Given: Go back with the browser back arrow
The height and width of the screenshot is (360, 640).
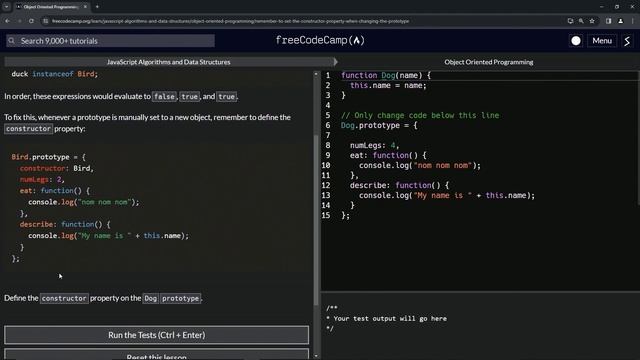Looking at the screenshot, I should [x=7, y=21].
